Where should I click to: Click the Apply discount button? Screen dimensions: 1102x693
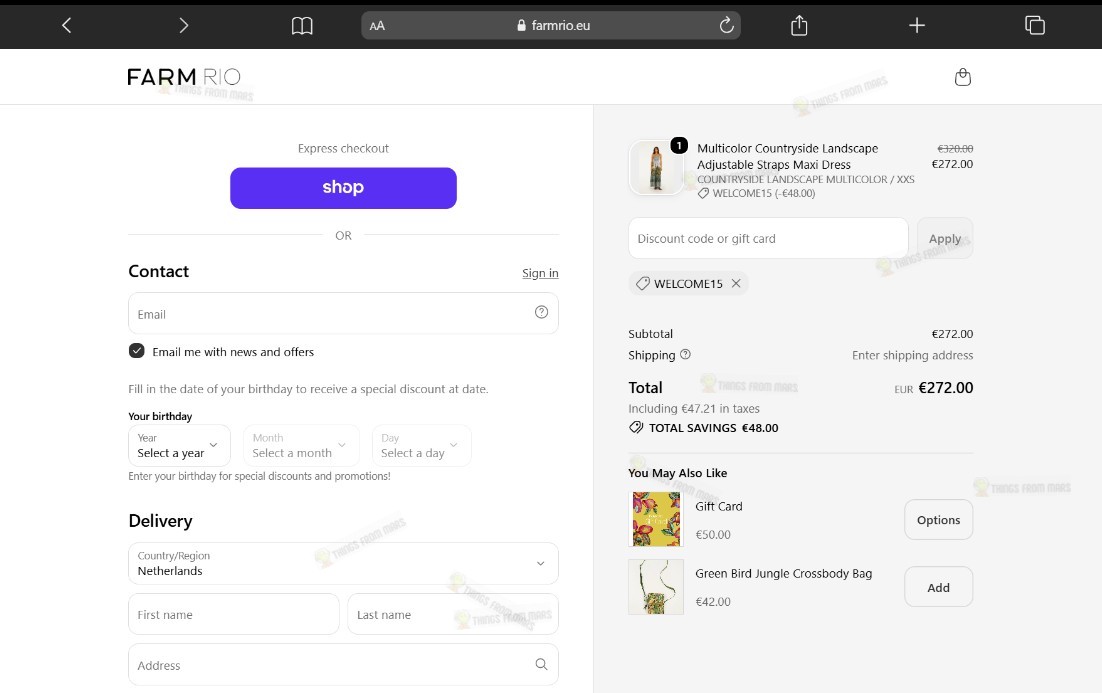tap(945, 238)
